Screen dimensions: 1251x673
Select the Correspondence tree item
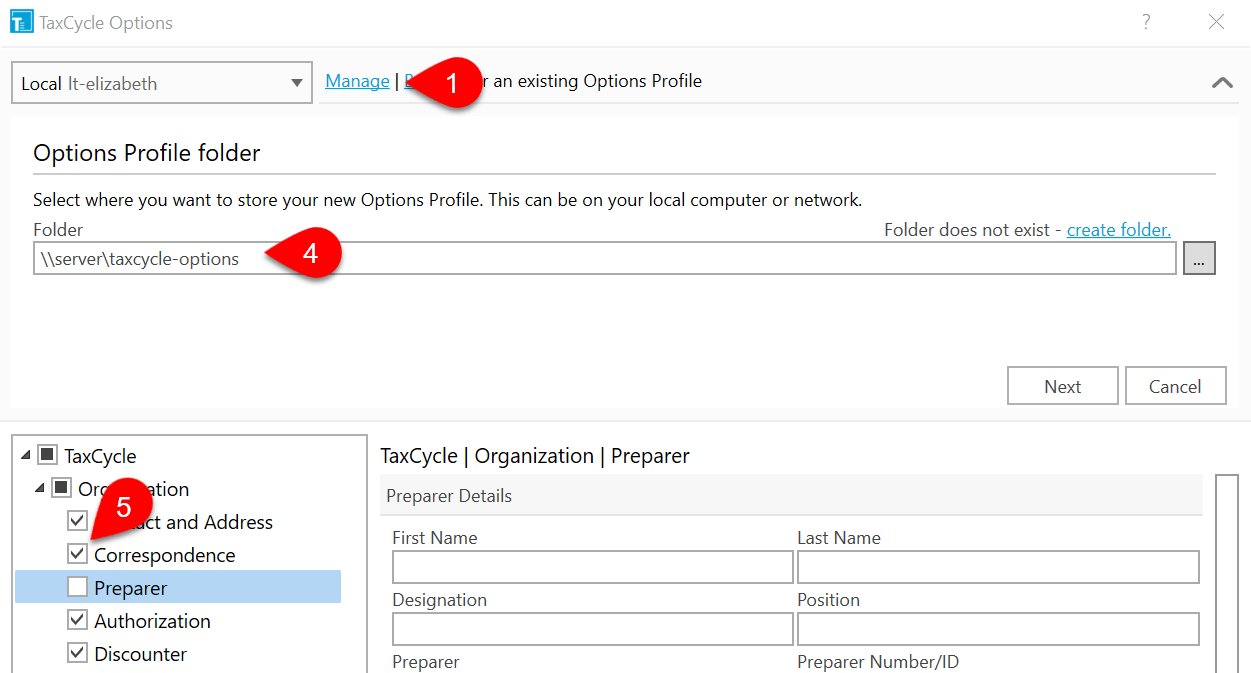click(x=165, y=555)
